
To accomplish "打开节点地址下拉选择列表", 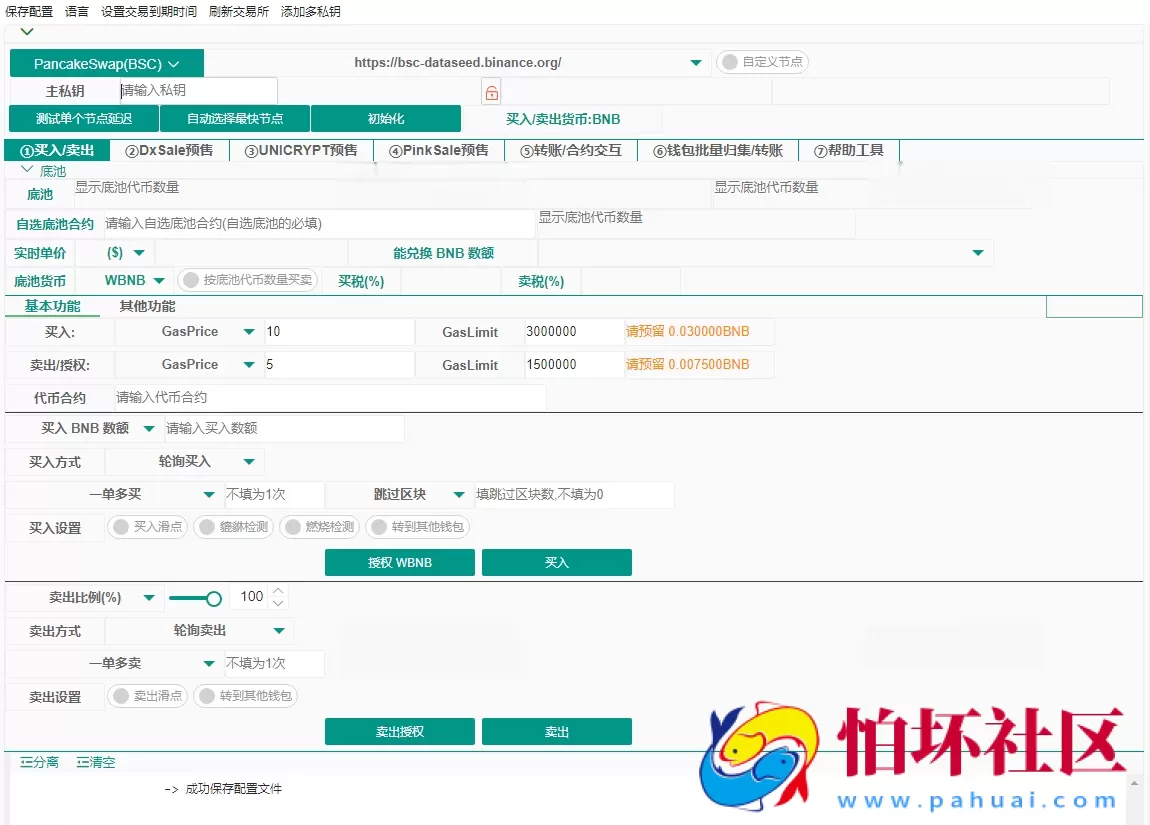I will coord(695,62).
